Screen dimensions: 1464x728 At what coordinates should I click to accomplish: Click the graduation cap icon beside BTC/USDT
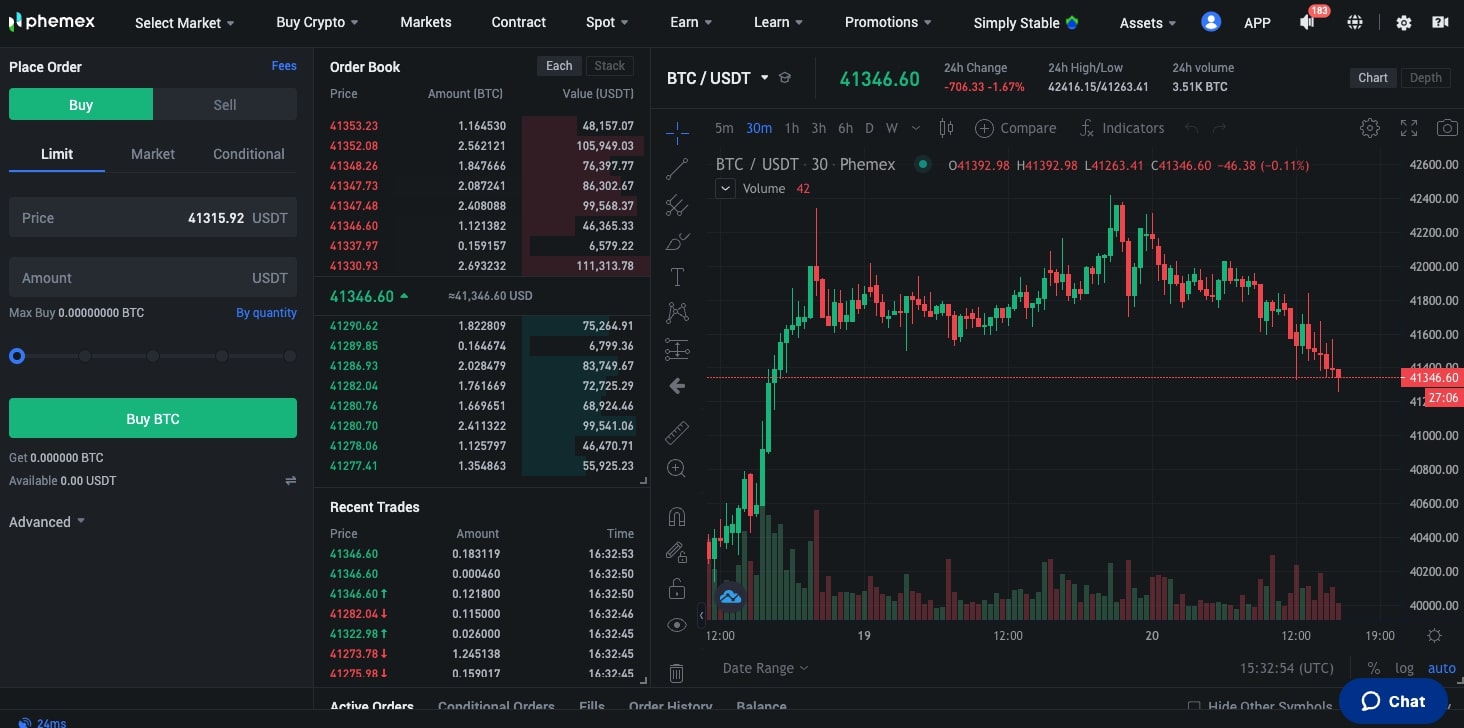click(x=785, y=78)
